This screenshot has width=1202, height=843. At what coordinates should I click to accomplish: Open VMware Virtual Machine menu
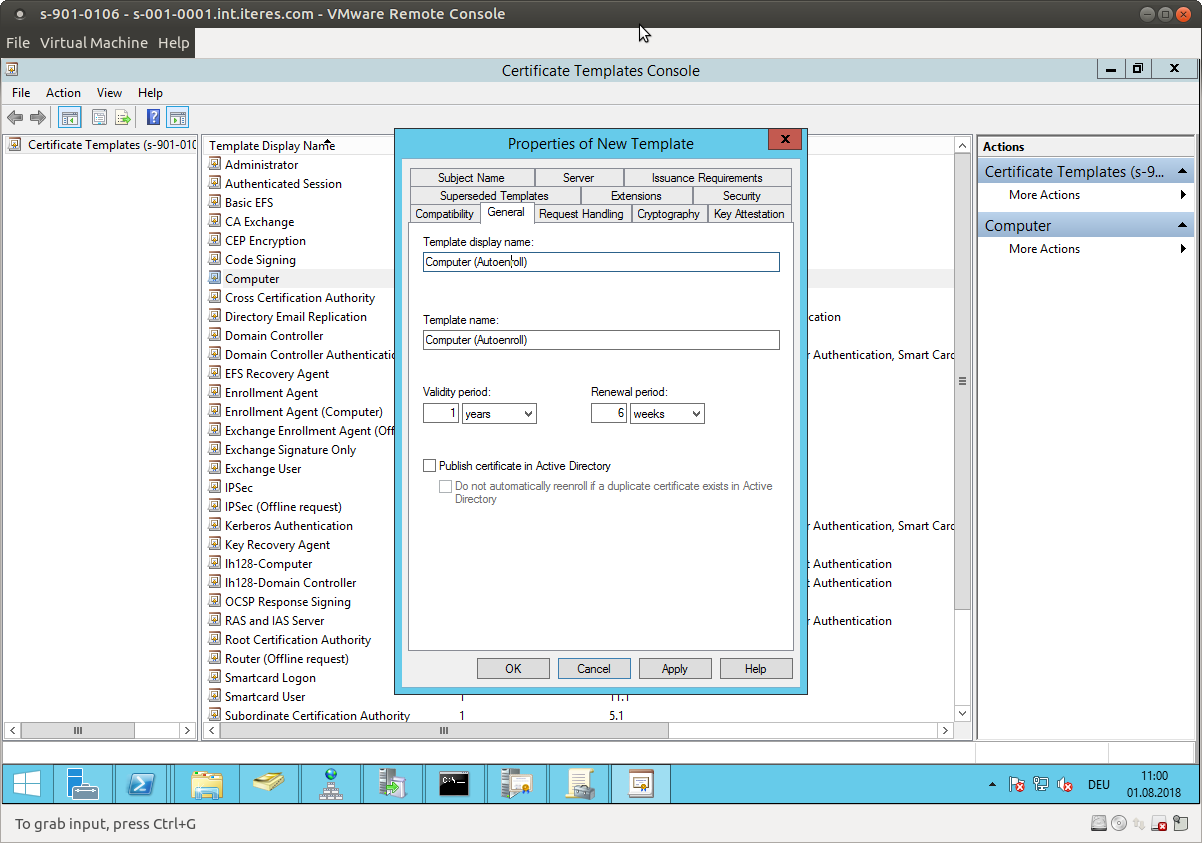tap(94, 43)
